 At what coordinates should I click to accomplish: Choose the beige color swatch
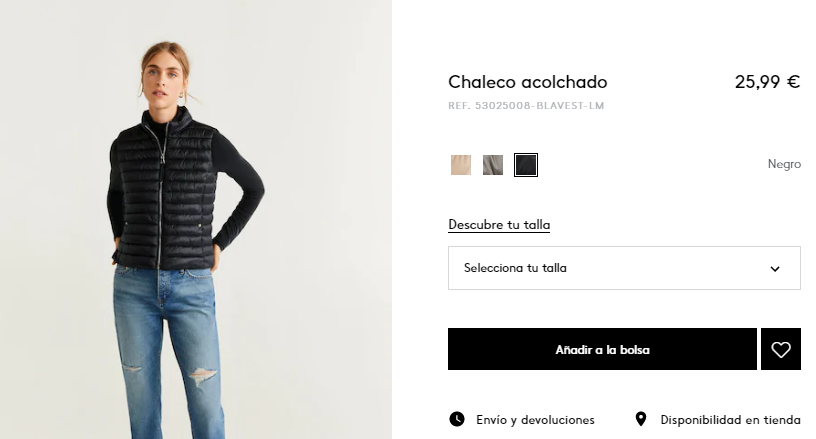tap(461, 165)
